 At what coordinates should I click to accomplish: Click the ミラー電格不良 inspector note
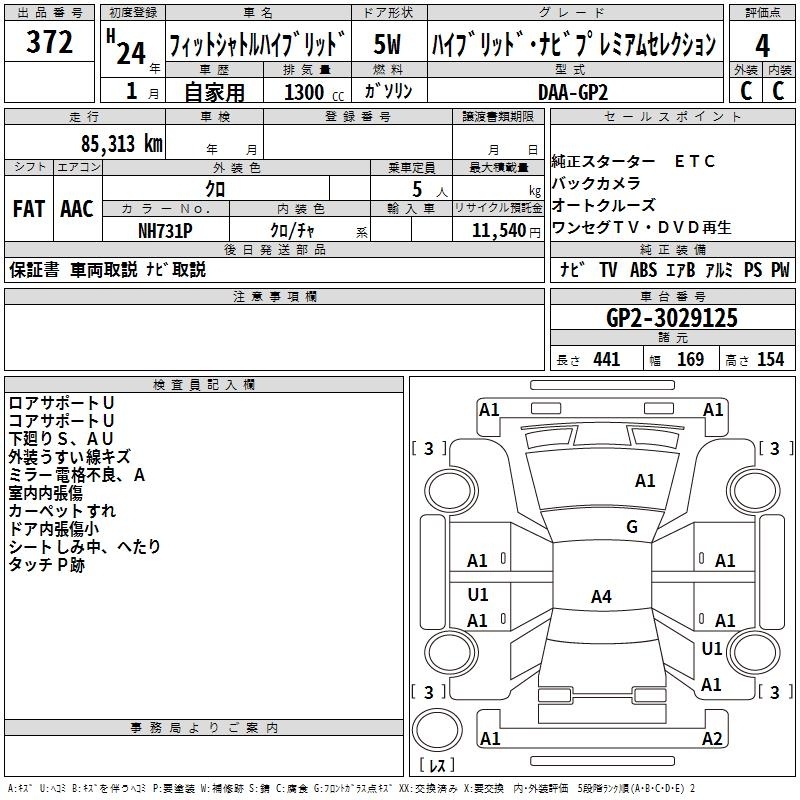76,475
